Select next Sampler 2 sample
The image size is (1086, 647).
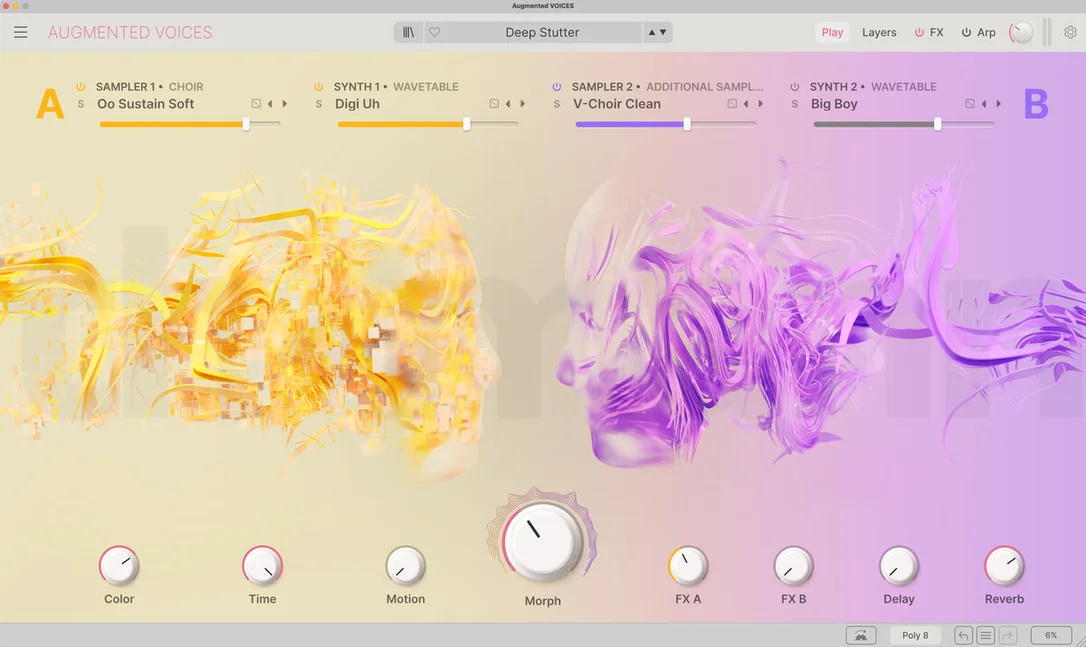tap(760, 104)
